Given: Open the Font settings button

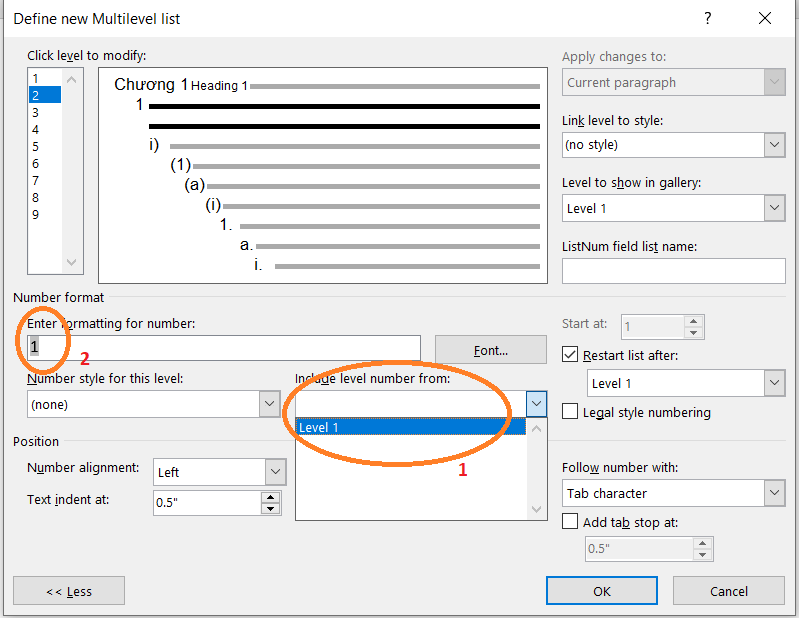Looking at the screenshot, I should point(491,350).
